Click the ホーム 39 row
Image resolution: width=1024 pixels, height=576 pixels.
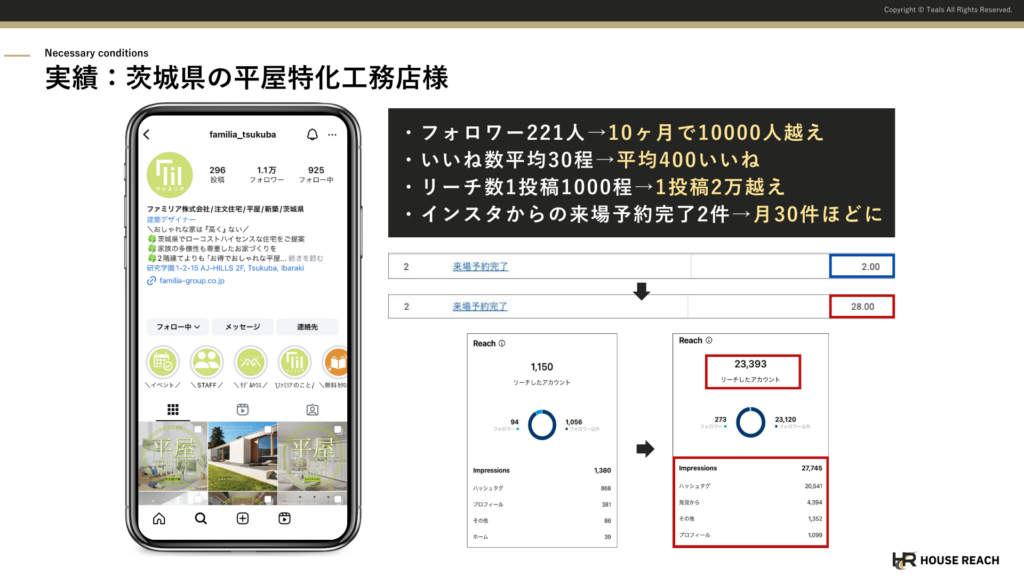(541, 537)
